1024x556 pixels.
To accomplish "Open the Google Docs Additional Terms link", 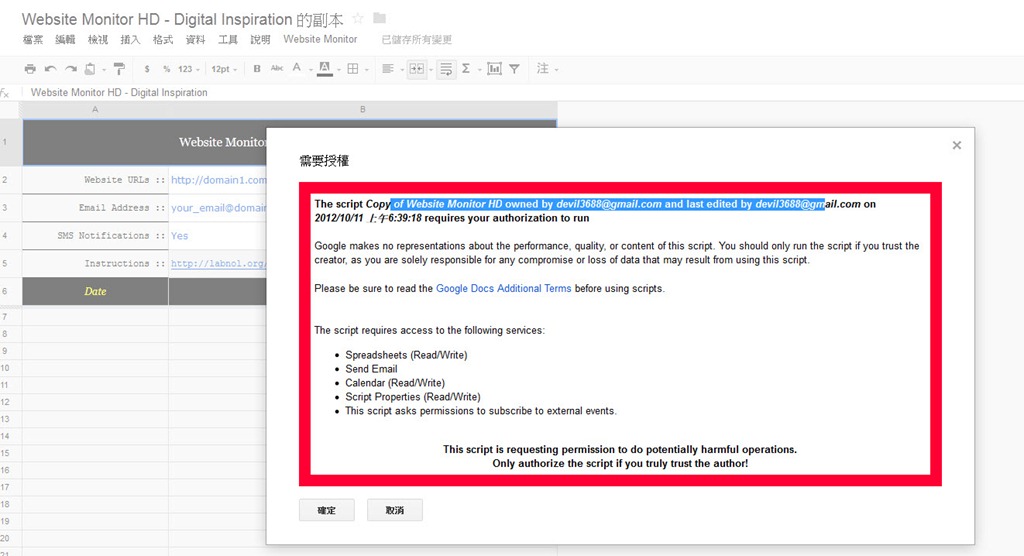I will (503, 288).
